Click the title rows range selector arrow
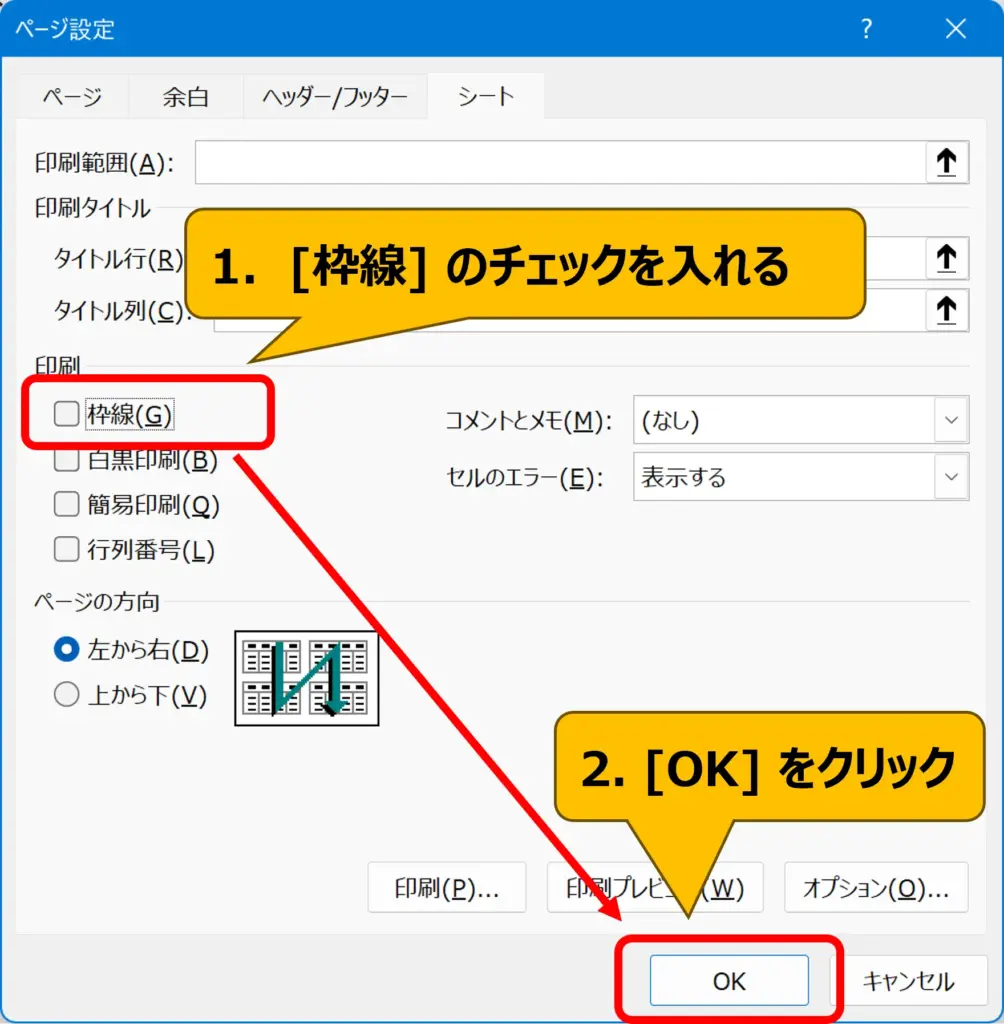Image resolution: width=1004 pixels, height=1024 pixels. tap(946, 259)
